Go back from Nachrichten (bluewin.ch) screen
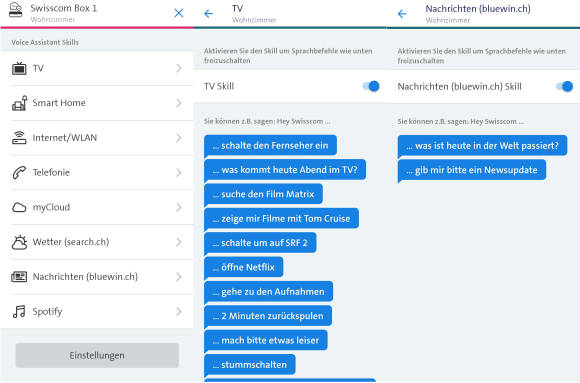The image size is (580, 383). click(x=402, y=14)
